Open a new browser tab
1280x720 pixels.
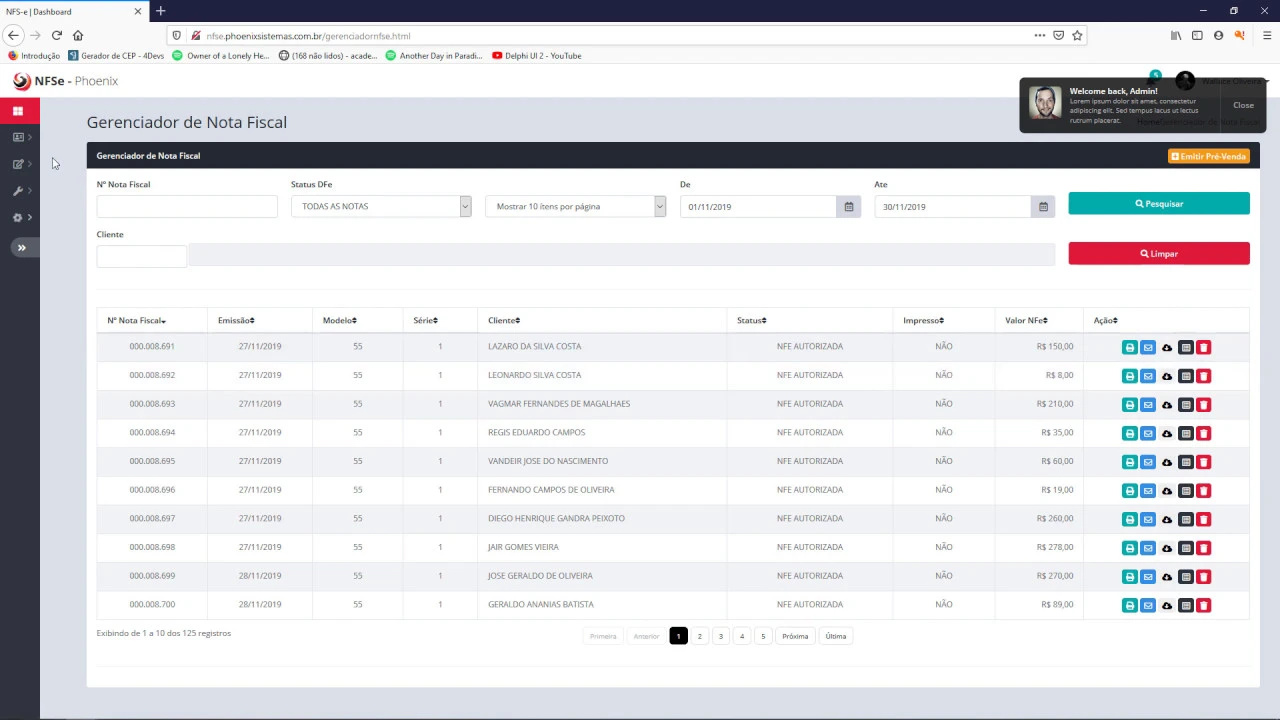[160, 11]
